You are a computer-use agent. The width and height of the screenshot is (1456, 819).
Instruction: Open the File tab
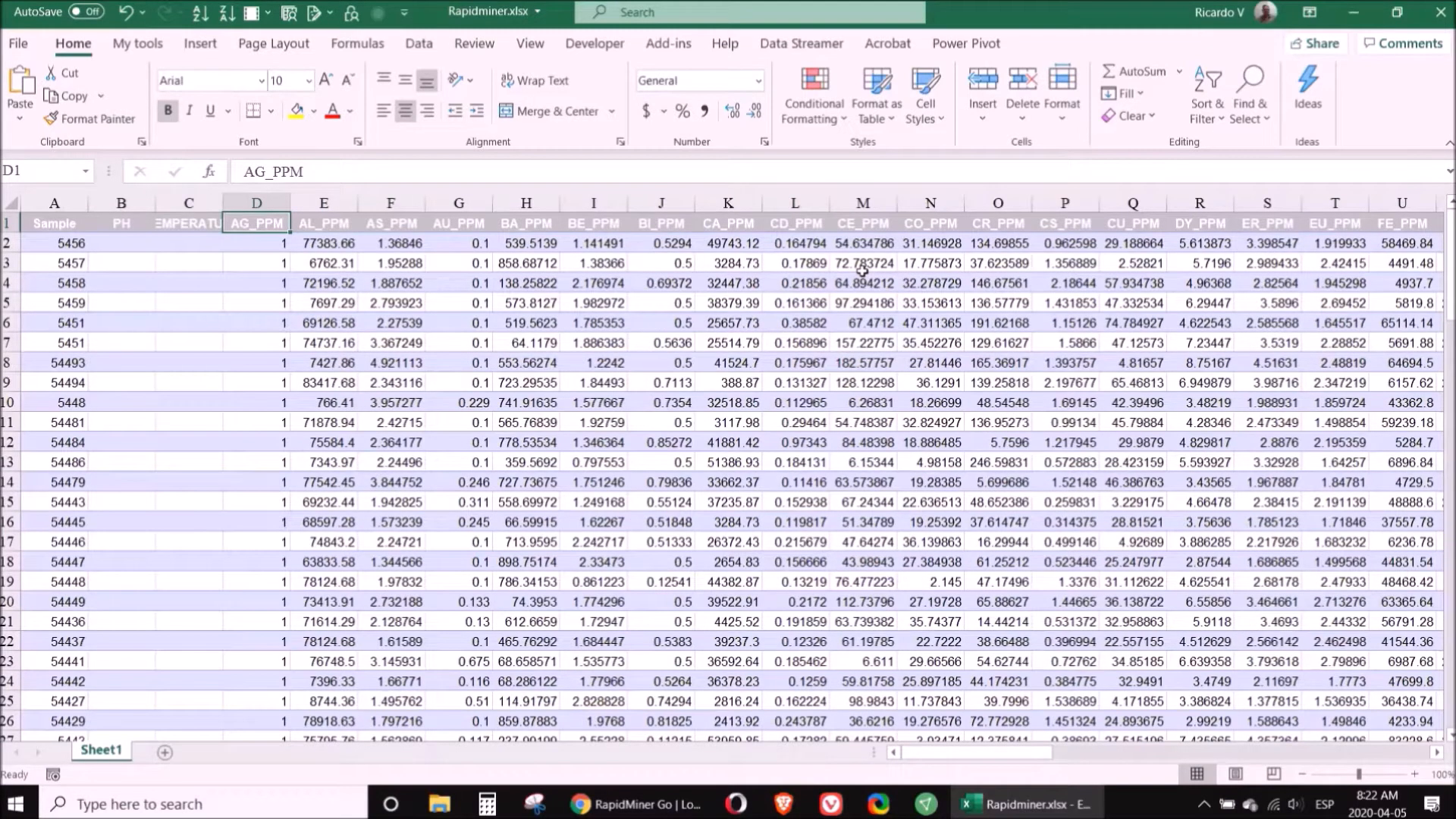coord(18,43)
